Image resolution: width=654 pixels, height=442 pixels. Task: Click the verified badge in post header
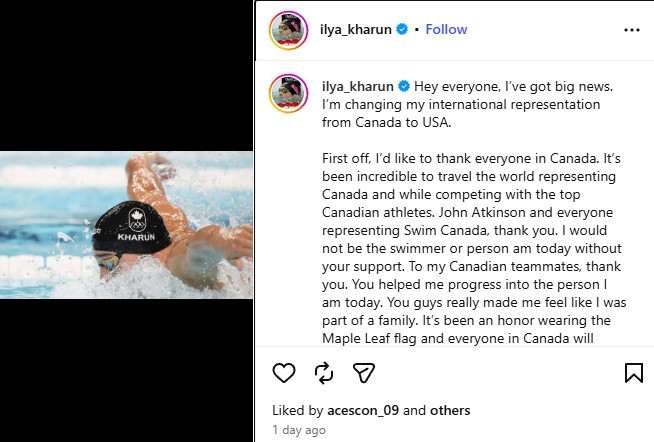pos(402,30)
